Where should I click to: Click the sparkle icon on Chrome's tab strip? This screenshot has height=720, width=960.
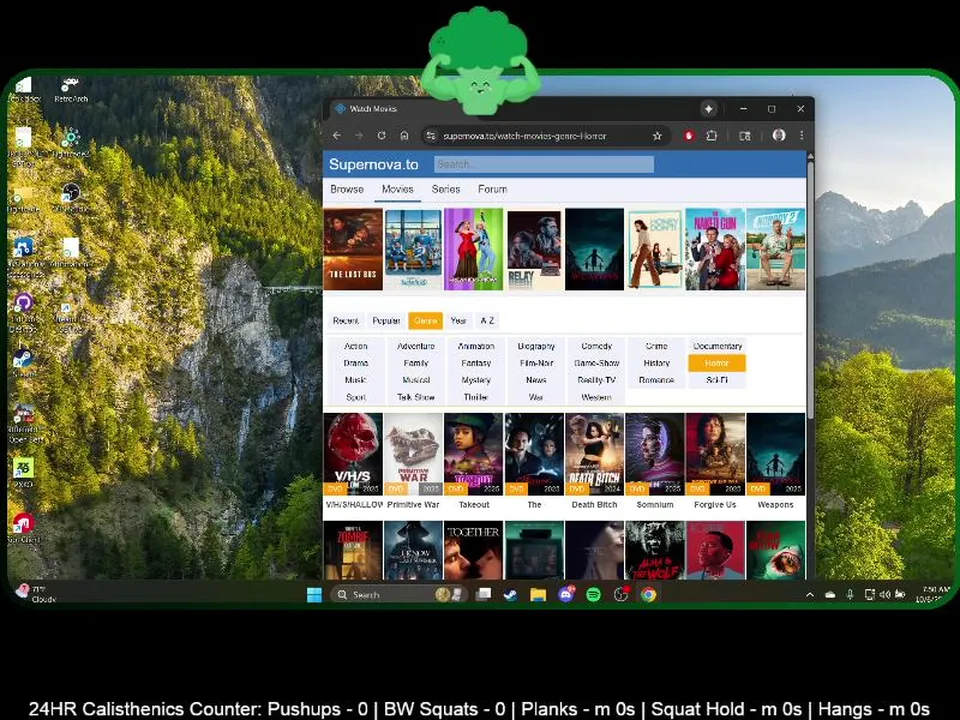(708, 109)
